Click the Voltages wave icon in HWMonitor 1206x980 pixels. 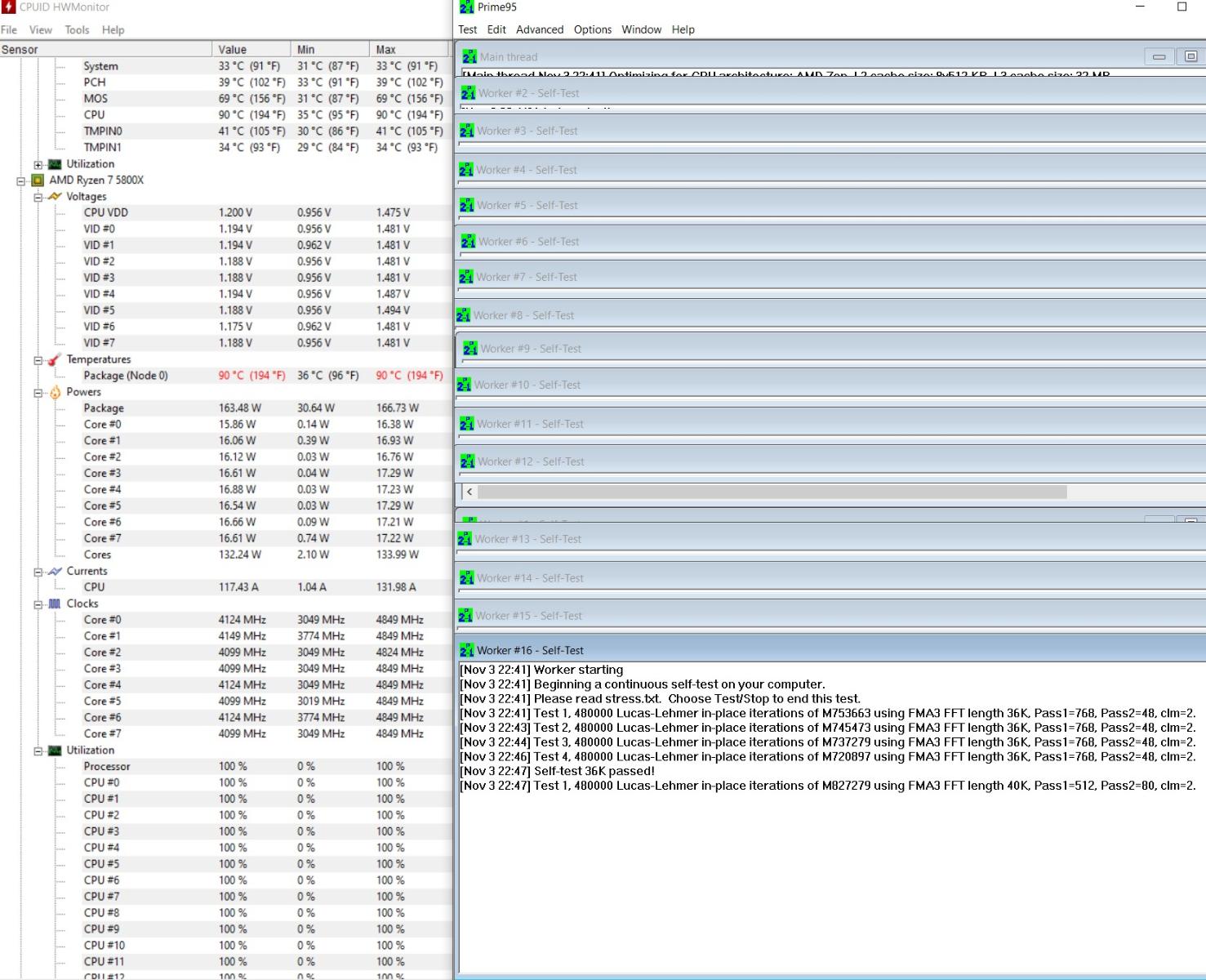(55, 196)
